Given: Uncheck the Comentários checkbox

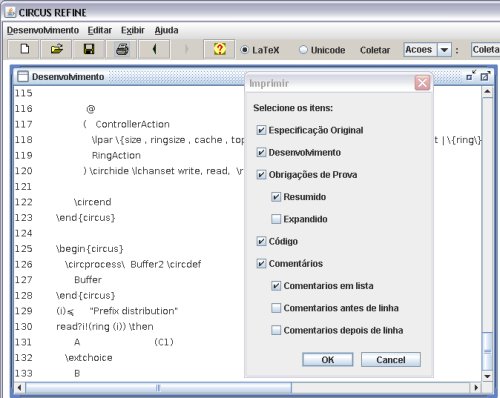Looking at the screenshot, I should point(261,263).
